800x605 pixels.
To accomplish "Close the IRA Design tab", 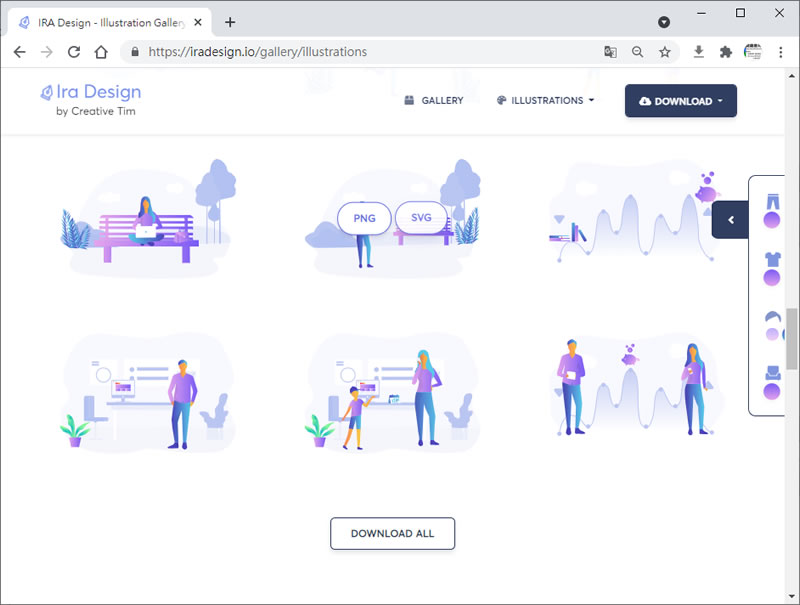I will 198,22.
